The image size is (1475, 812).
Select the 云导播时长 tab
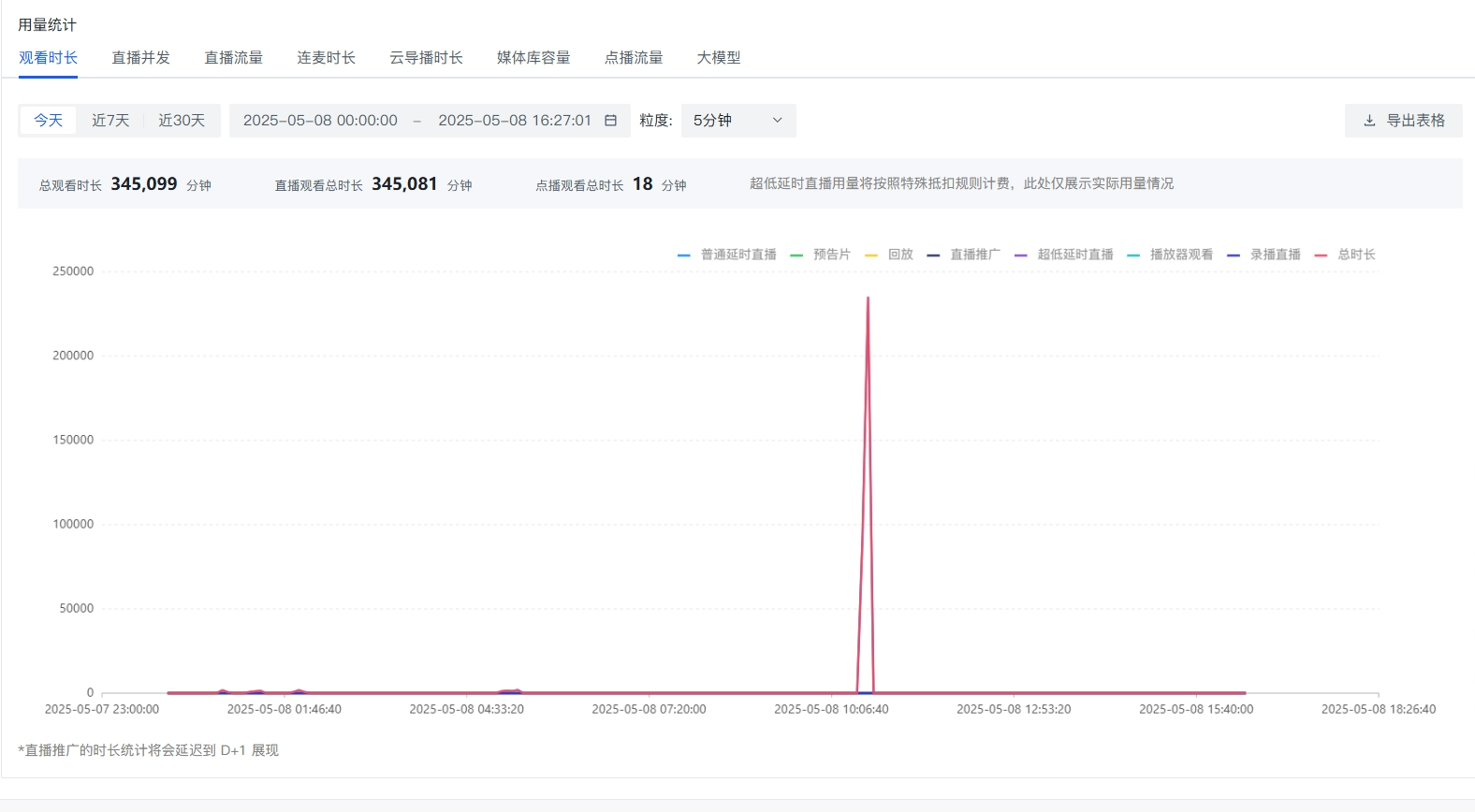(x=426, y=58)
